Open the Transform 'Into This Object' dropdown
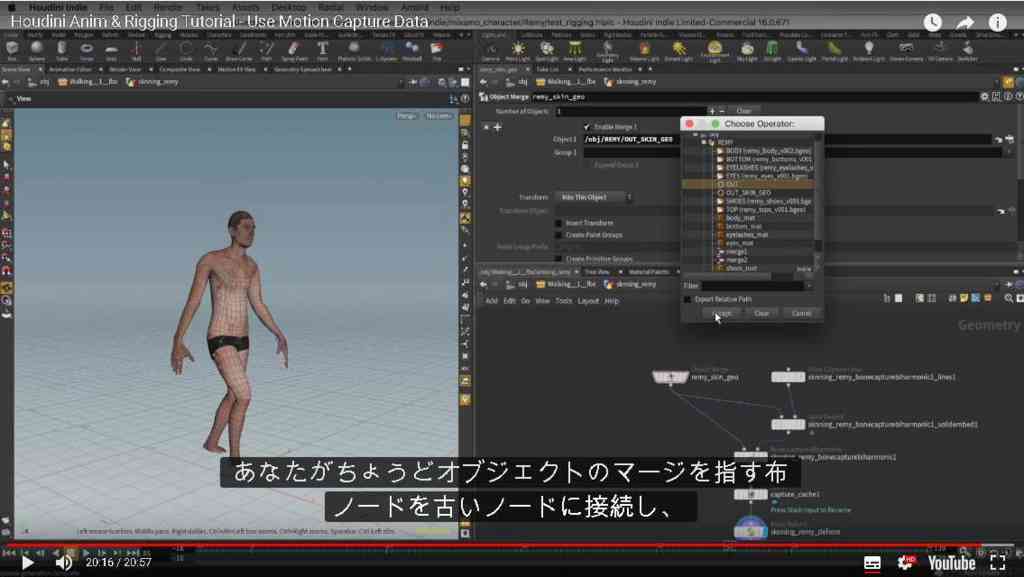 pyautogui.click(x=594, y=197)
